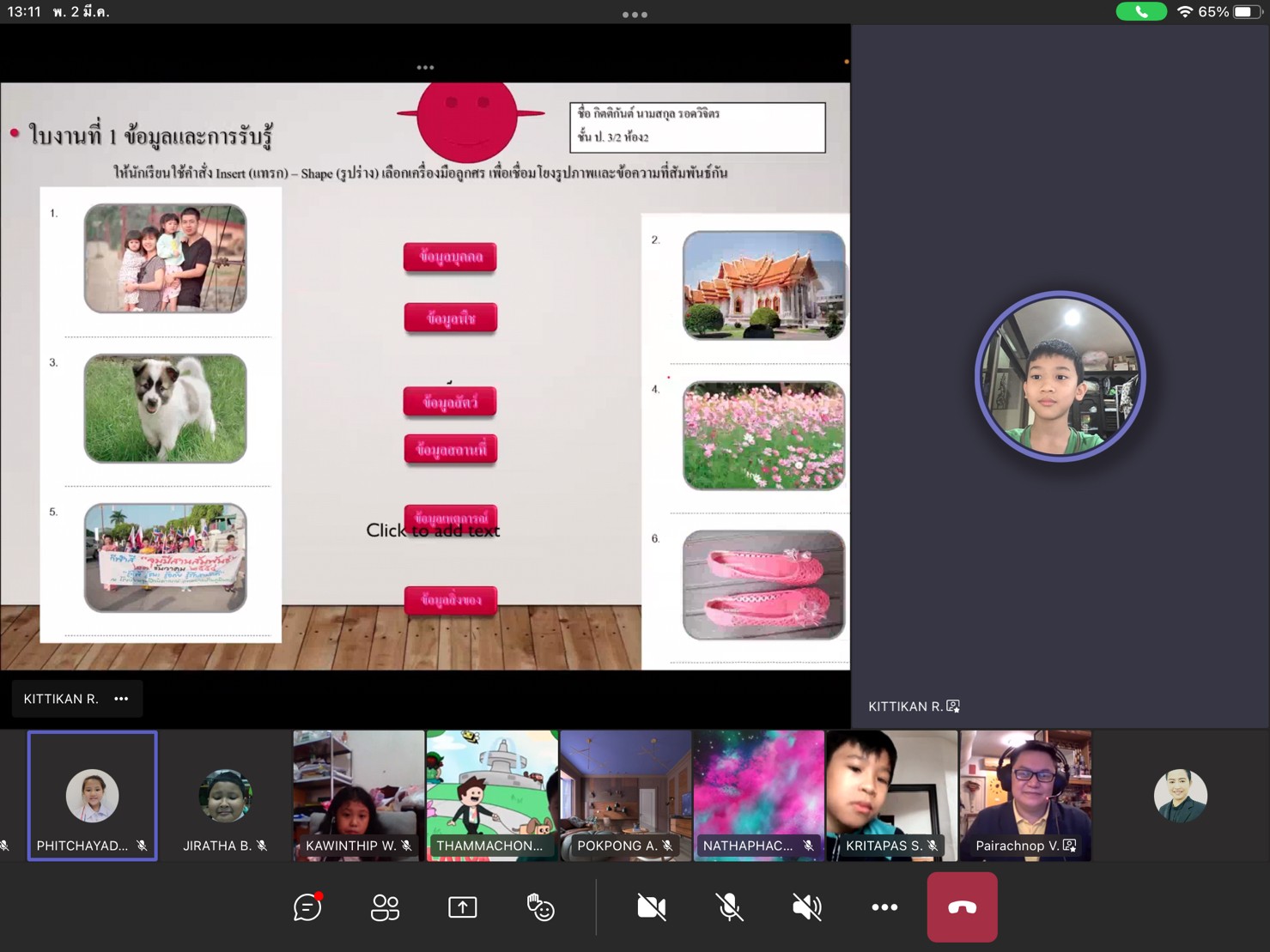1270x952 pixels.
Task: Tap the green active call indicator
Action: tap(1140, 12)
